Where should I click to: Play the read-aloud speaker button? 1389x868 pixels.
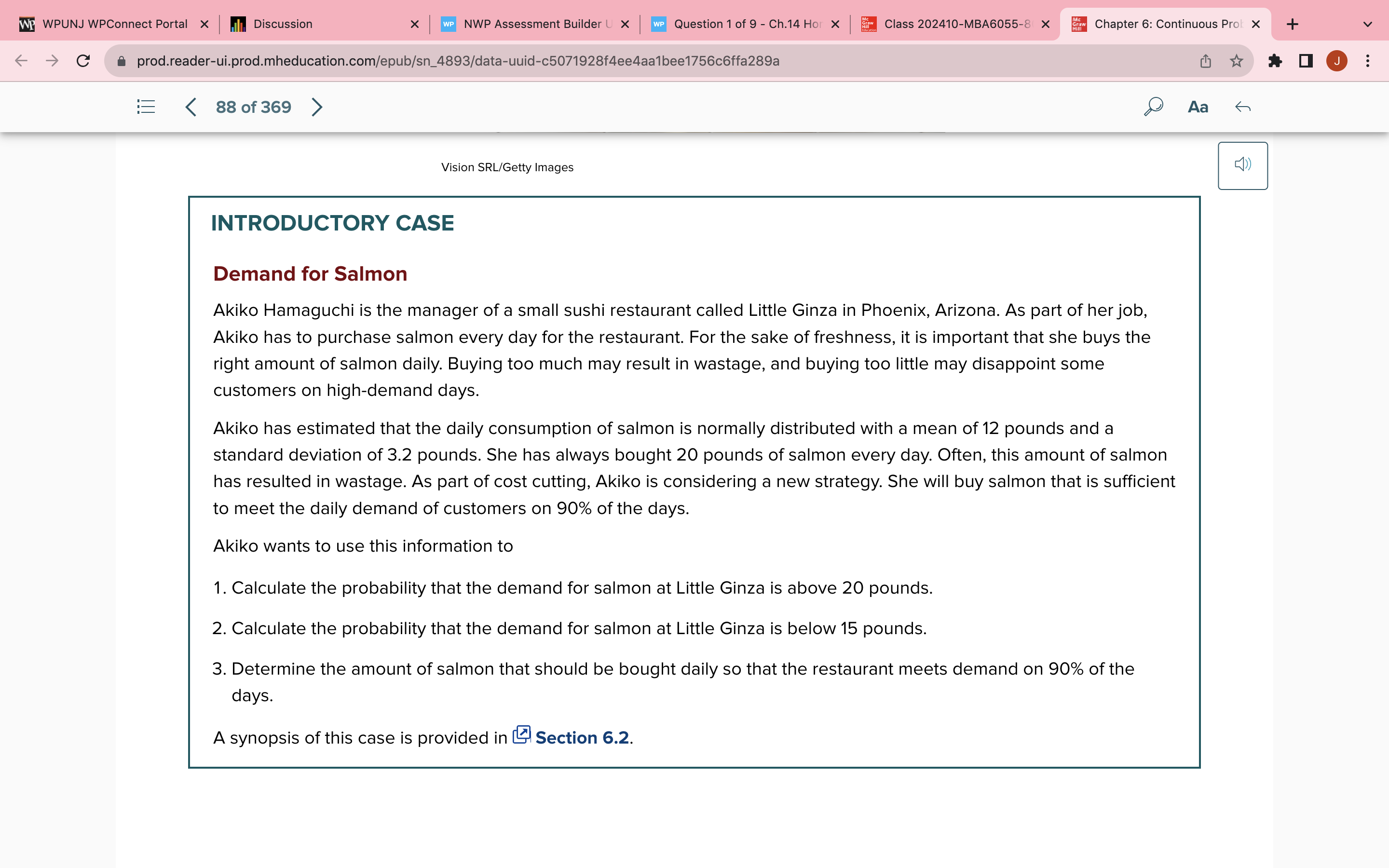(x=1242, y=165)
